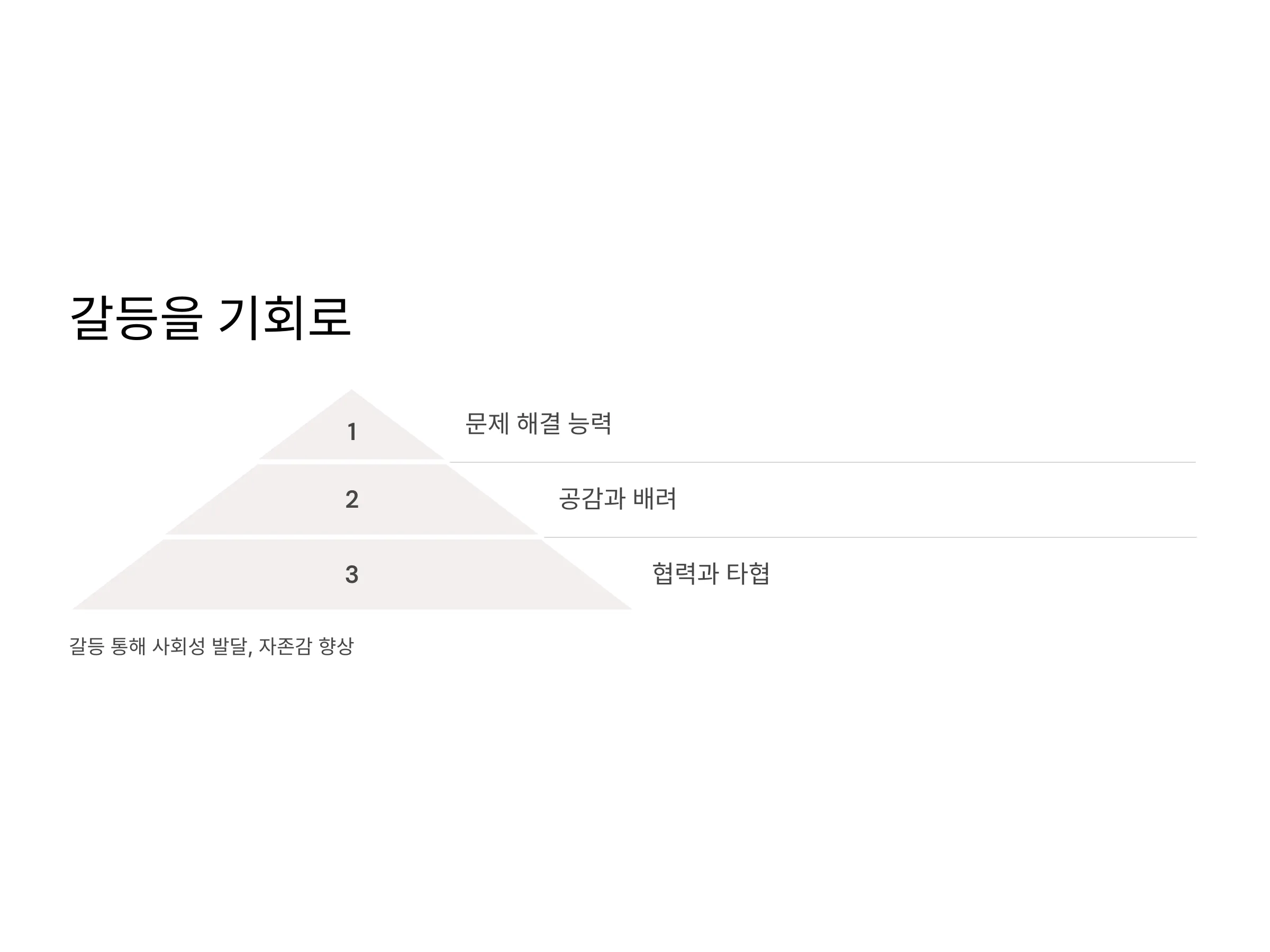The width and height of the screenshot is (1270, 952).
Task: Click the word 문제 in the first label
Action: (487, 424)
